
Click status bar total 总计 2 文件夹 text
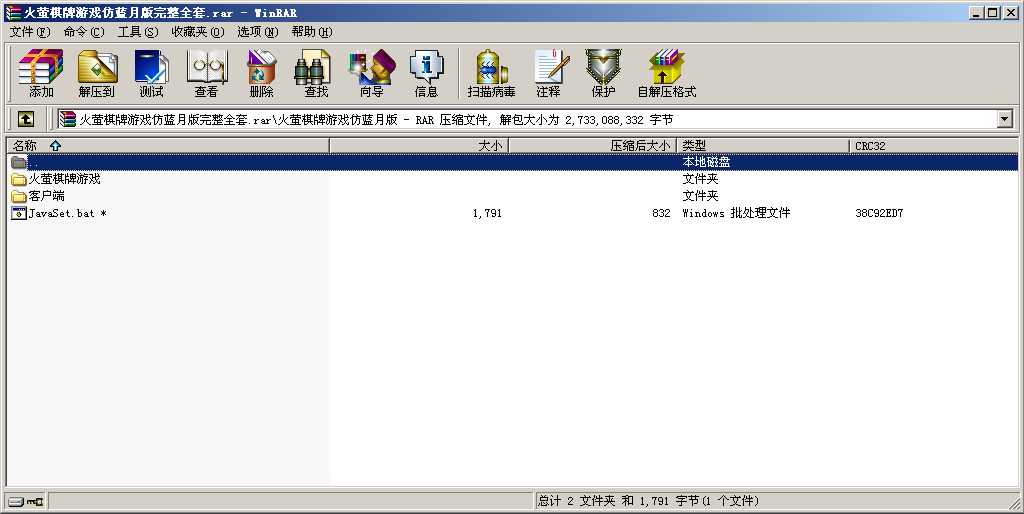648,501
